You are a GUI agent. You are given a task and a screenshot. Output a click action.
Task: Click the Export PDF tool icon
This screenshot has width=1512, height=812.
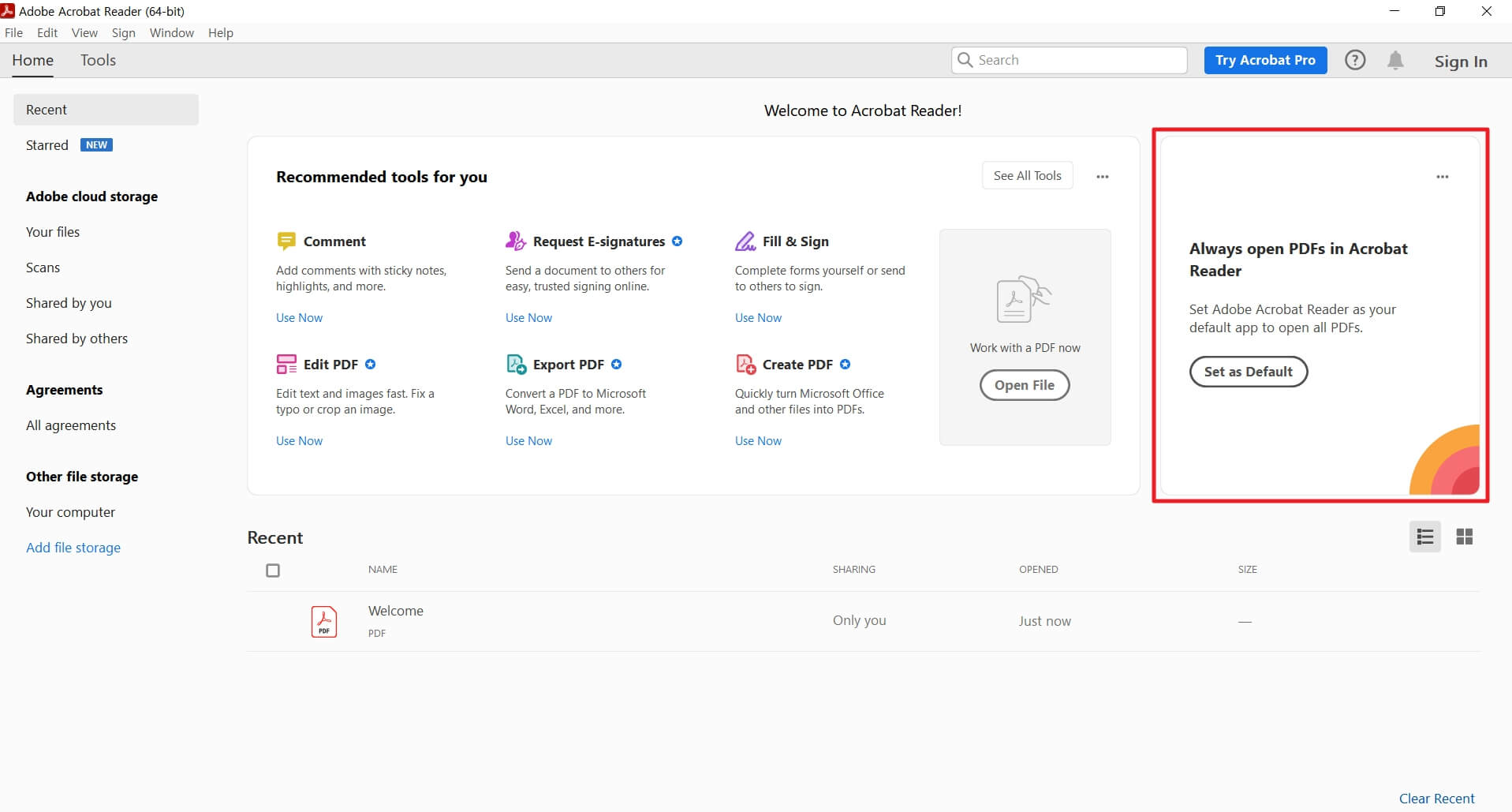click(x=516, y=364)
